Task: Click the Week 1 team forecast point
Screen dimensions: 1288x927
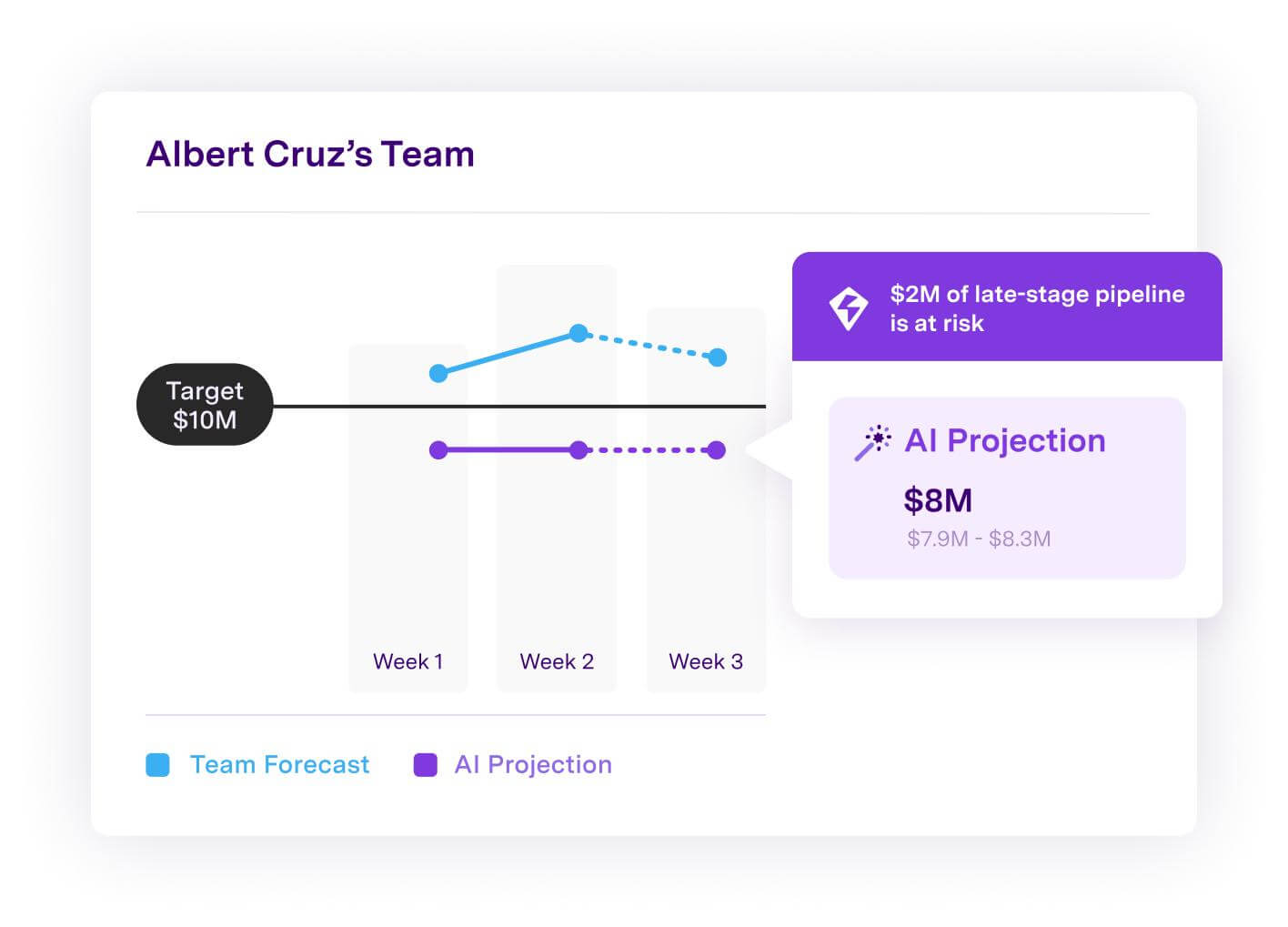Action: [x=438, y=373]
